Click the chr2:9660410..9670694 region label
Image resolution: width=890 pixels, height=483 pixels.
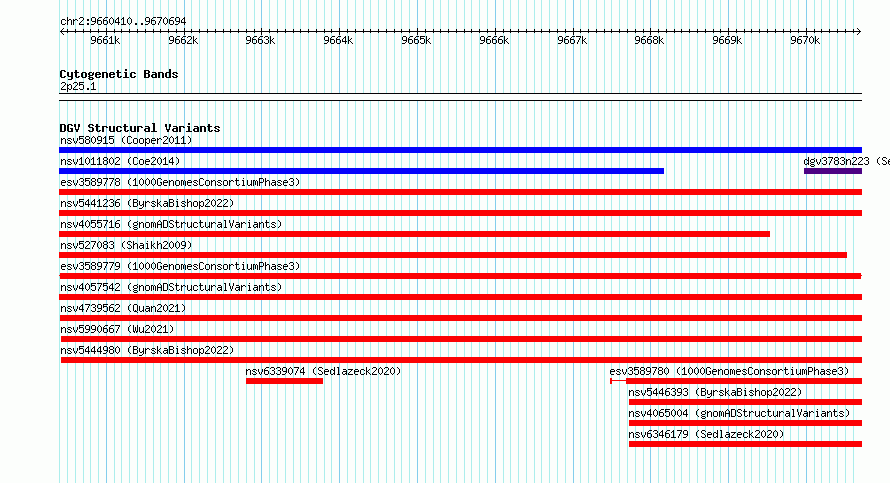[123, 22]
